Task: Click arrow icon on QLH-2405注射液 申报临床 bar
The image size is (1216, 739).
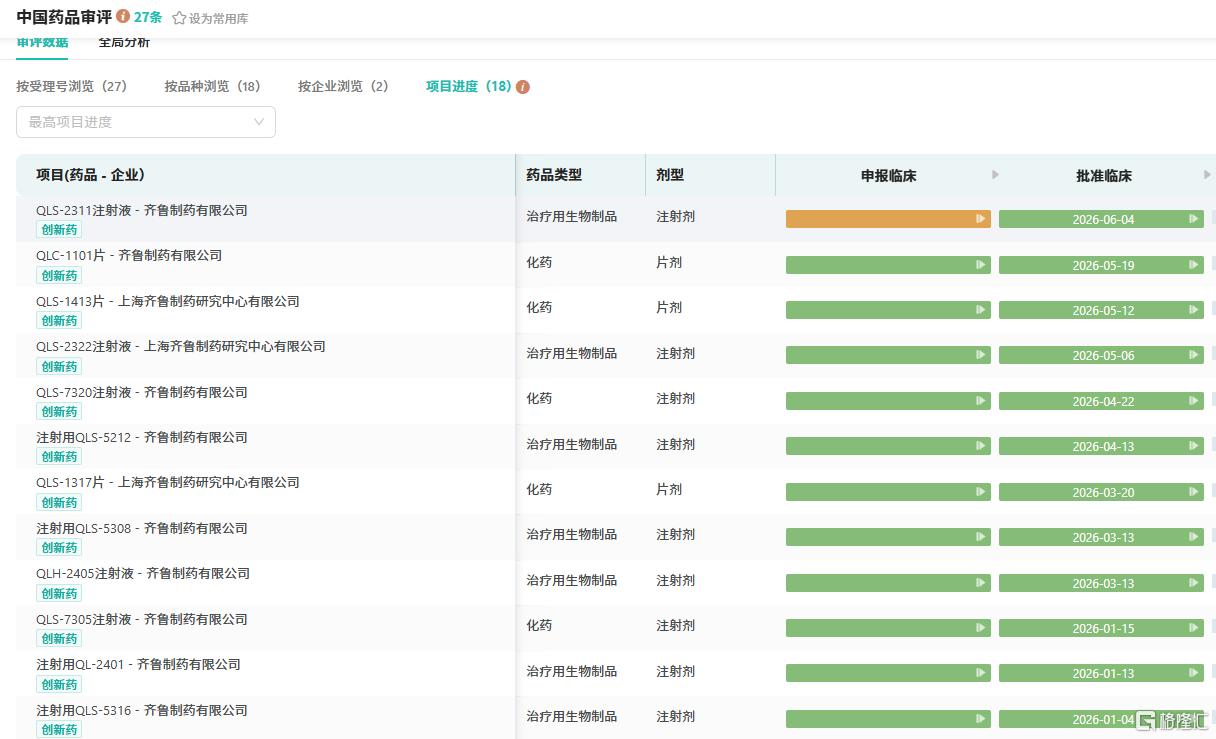Action: 981,582
